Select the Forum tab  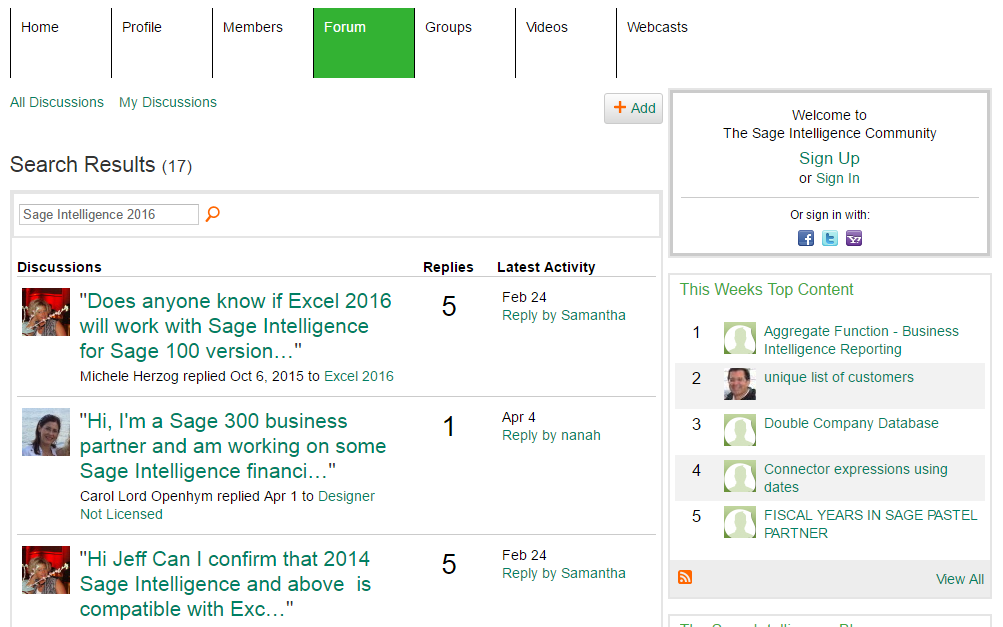[x=364, y=43]
